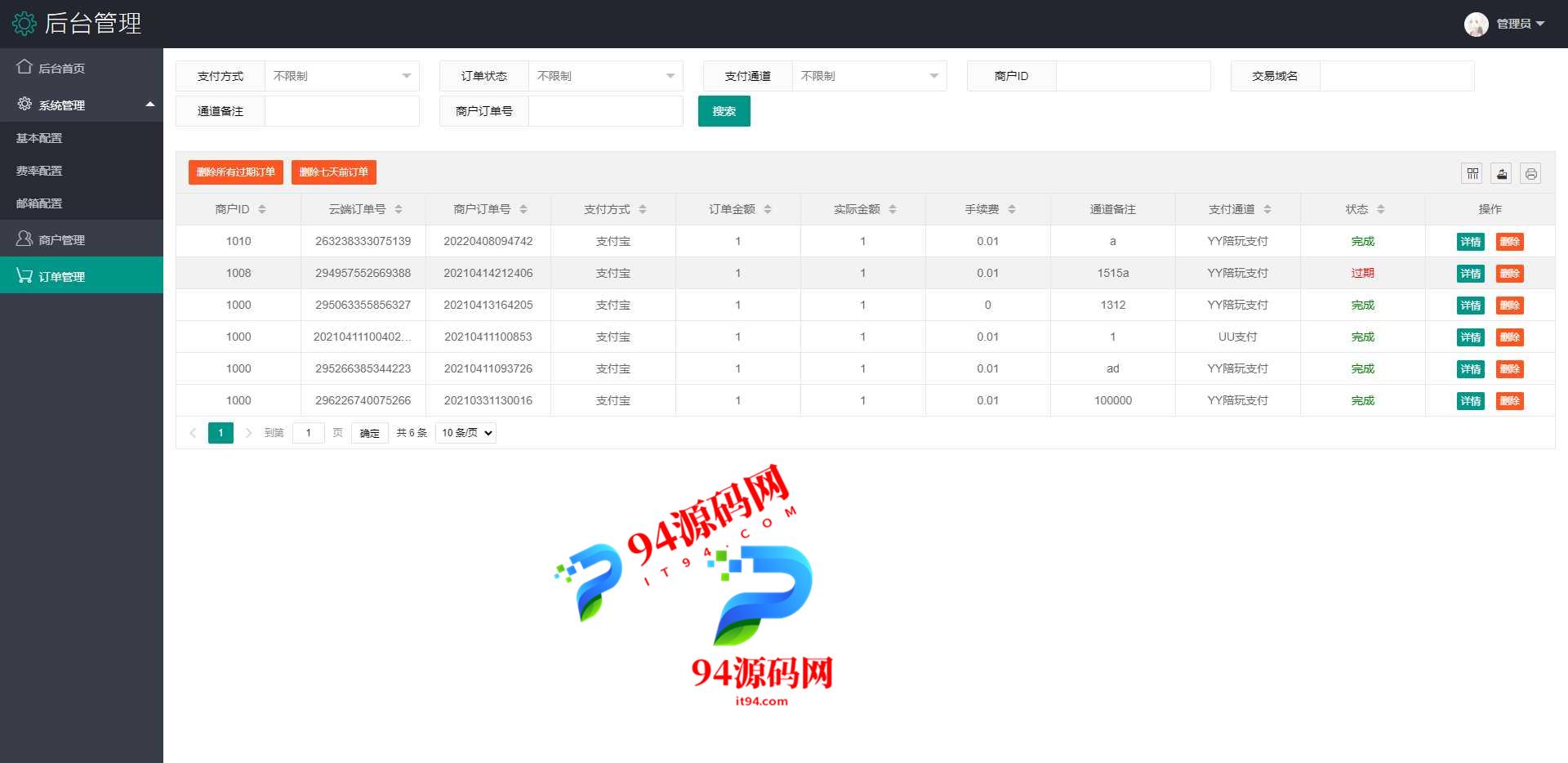Sort table by 商户ID column
This screenshot has height=763, width=1568.
tap(262, 209)
